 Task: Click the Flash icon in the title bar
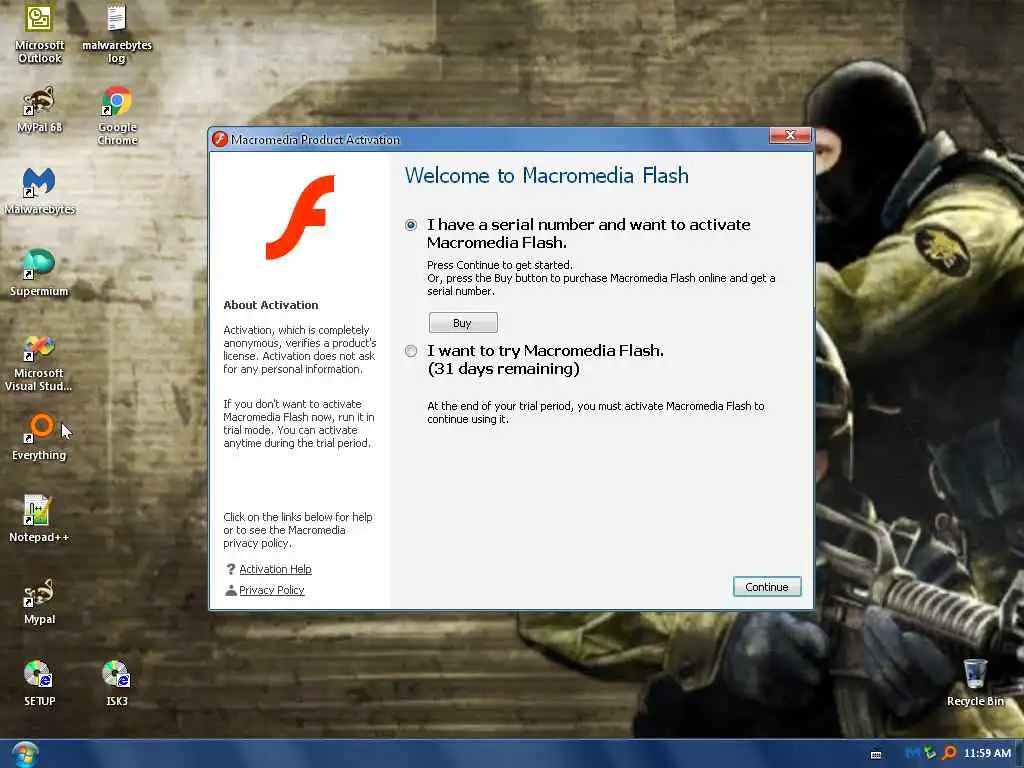pos(220,139)
